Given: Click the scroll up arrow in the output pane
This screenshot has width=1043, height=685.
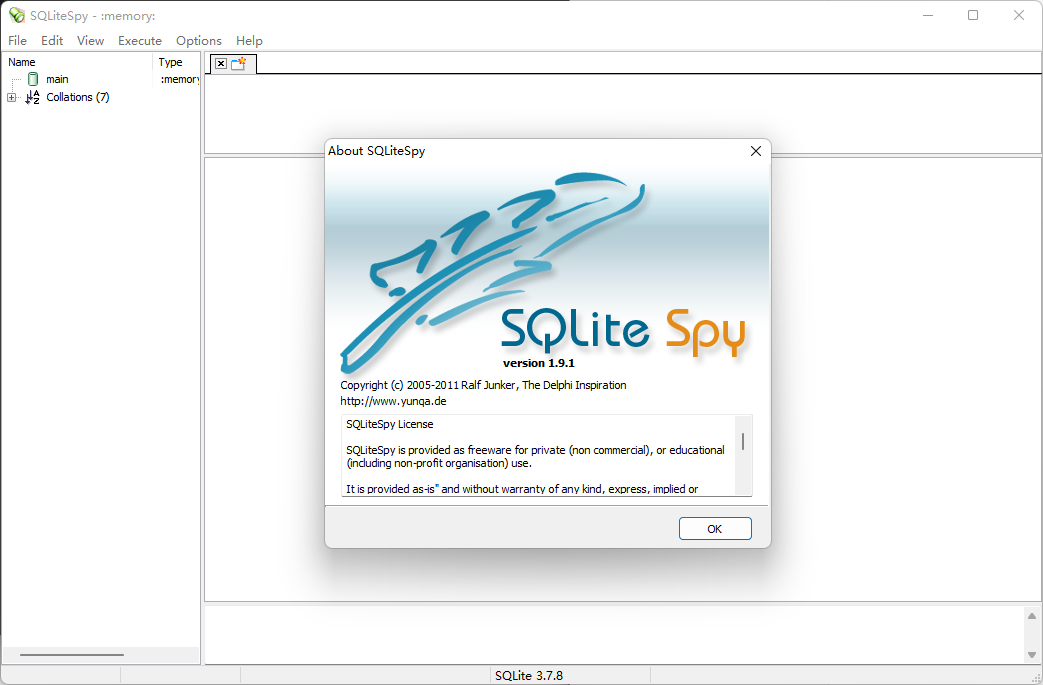Looking at the screenshot, I should click(x=1032, y=616).
